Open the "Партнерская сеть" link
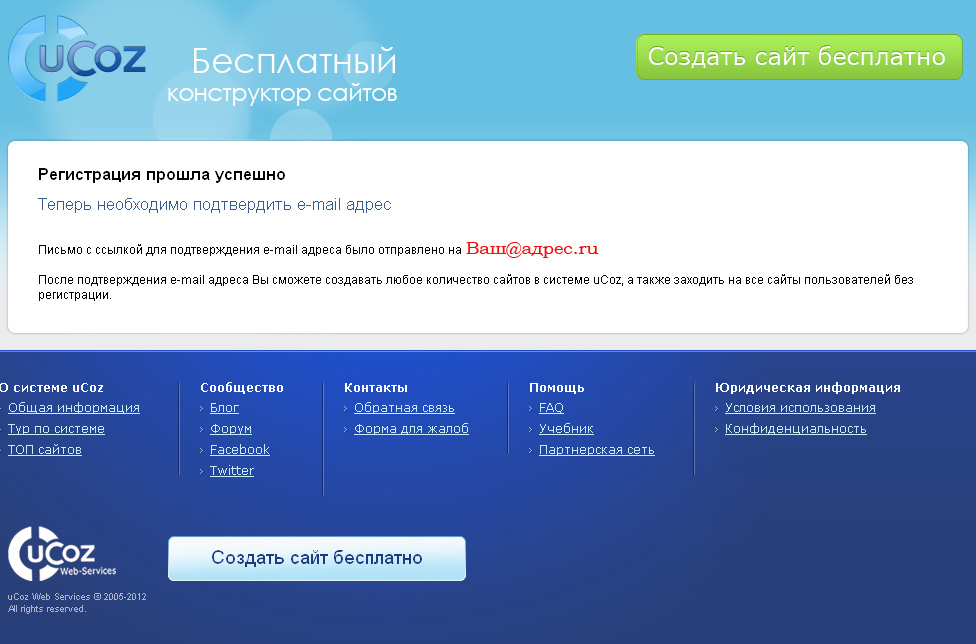 [596, 449]
